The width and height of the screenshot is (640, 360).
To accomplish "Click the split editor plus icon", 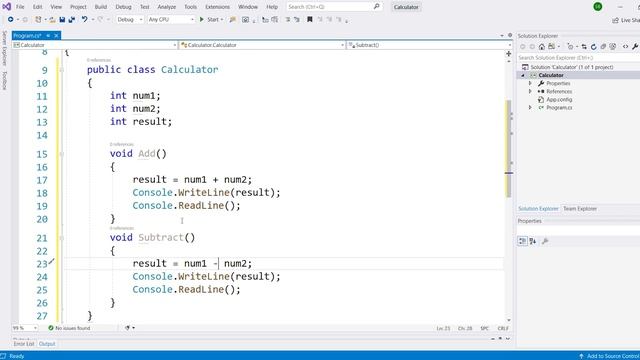I will tap(509, 53).
